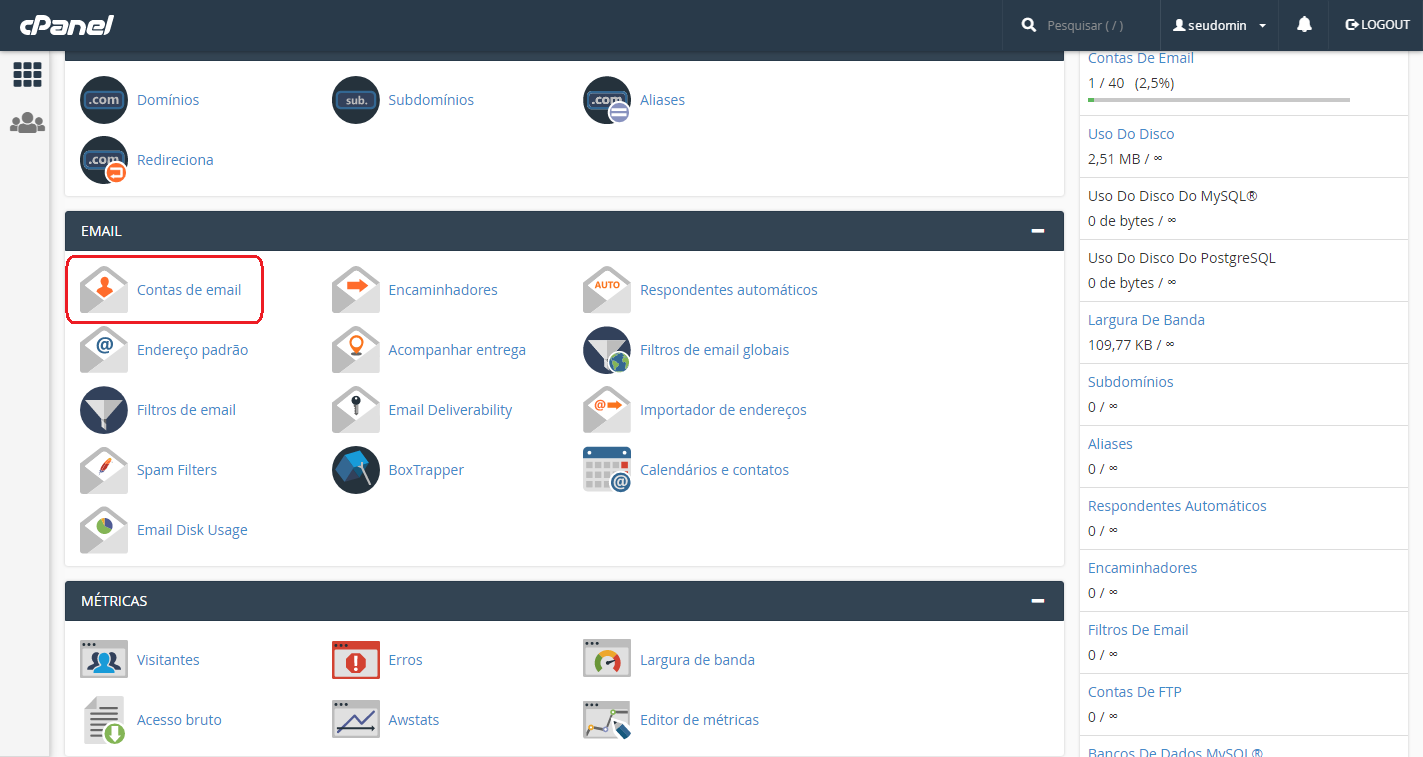Open the Encaminhadores envelope icon
Screen dimensions: 1423x757
(x=356, y=290)
